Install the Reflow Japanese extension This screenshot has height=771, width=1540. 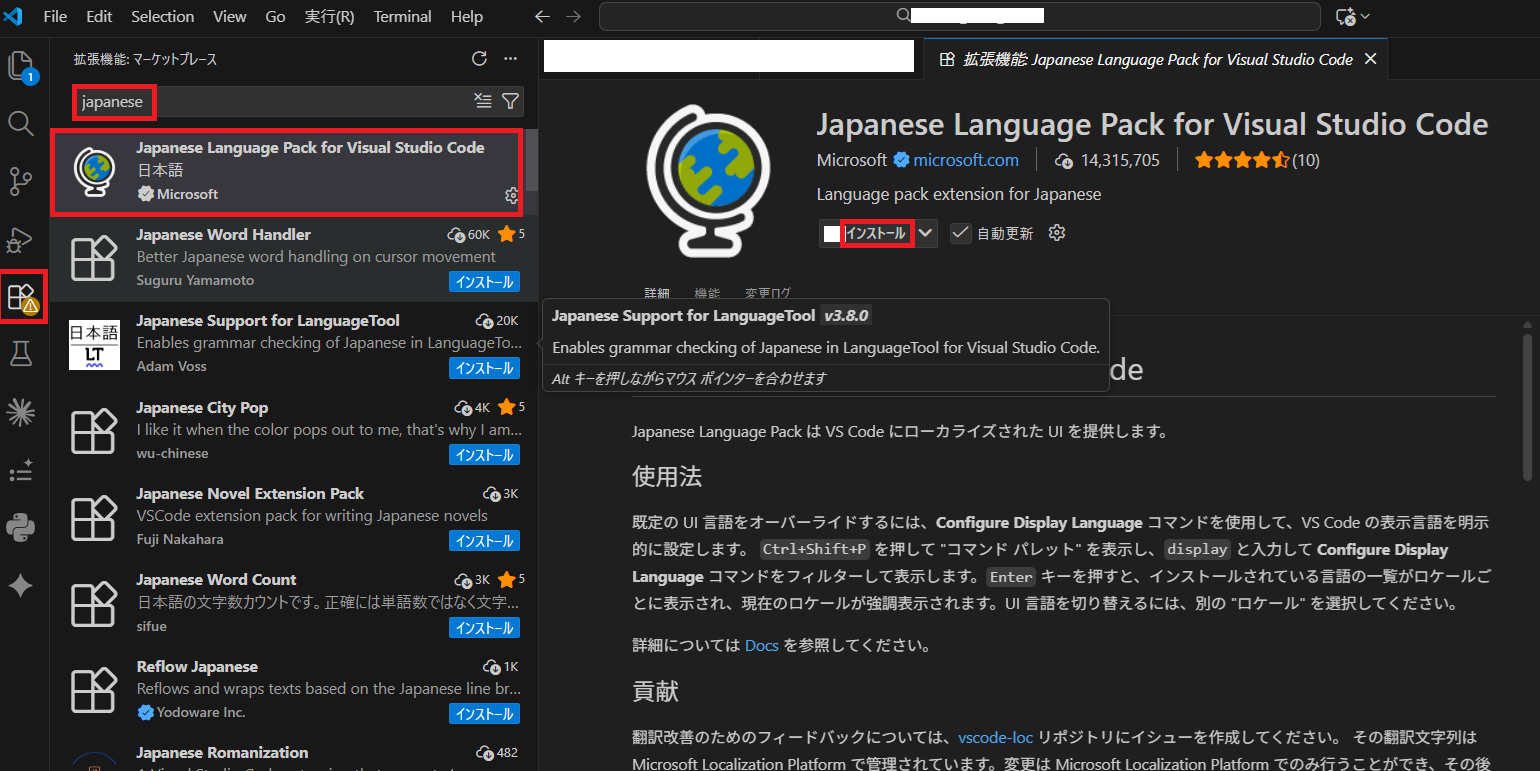click(484, 714)
